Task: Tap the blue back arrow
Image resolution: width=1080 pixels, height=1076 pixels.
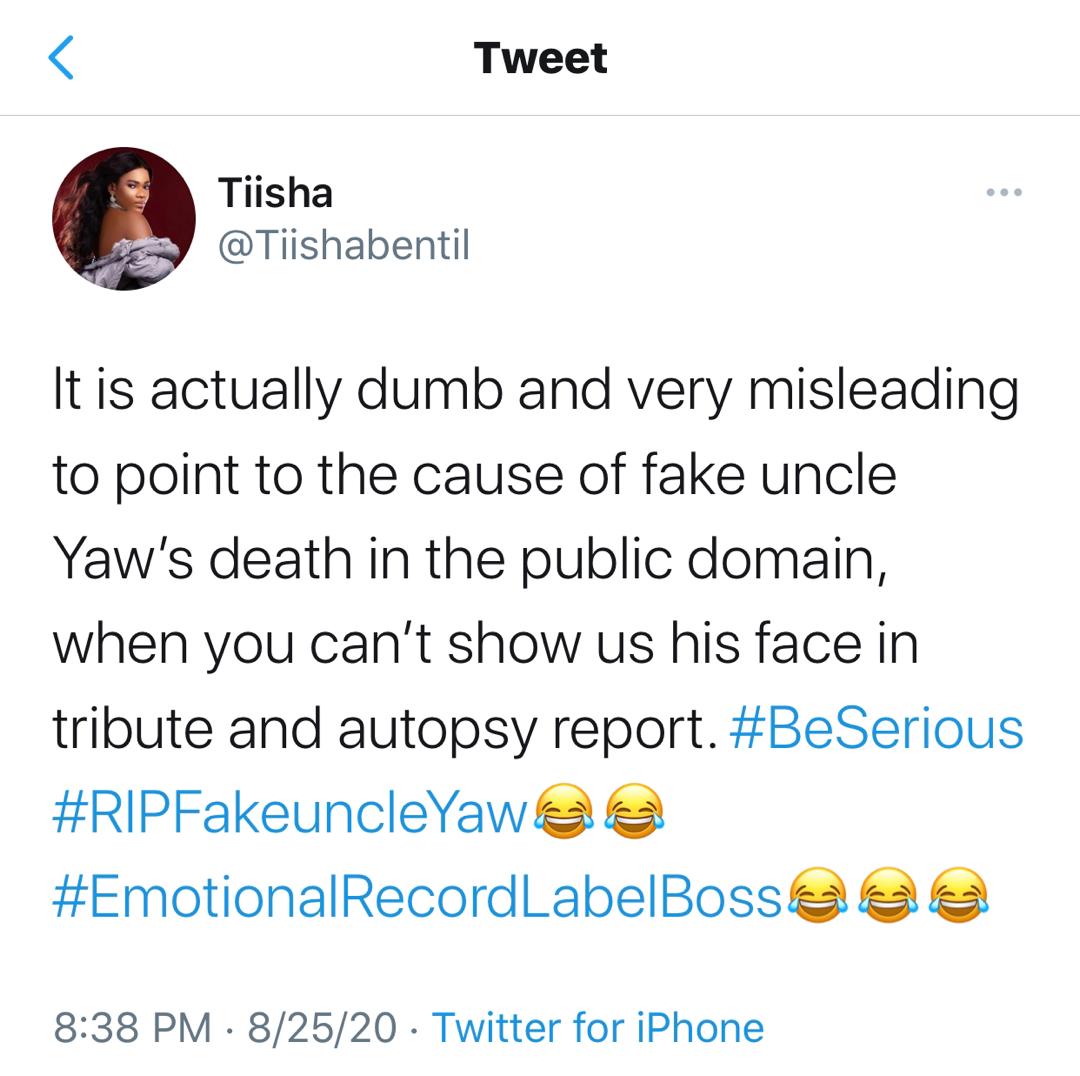Action: click(x=61, y=58)
